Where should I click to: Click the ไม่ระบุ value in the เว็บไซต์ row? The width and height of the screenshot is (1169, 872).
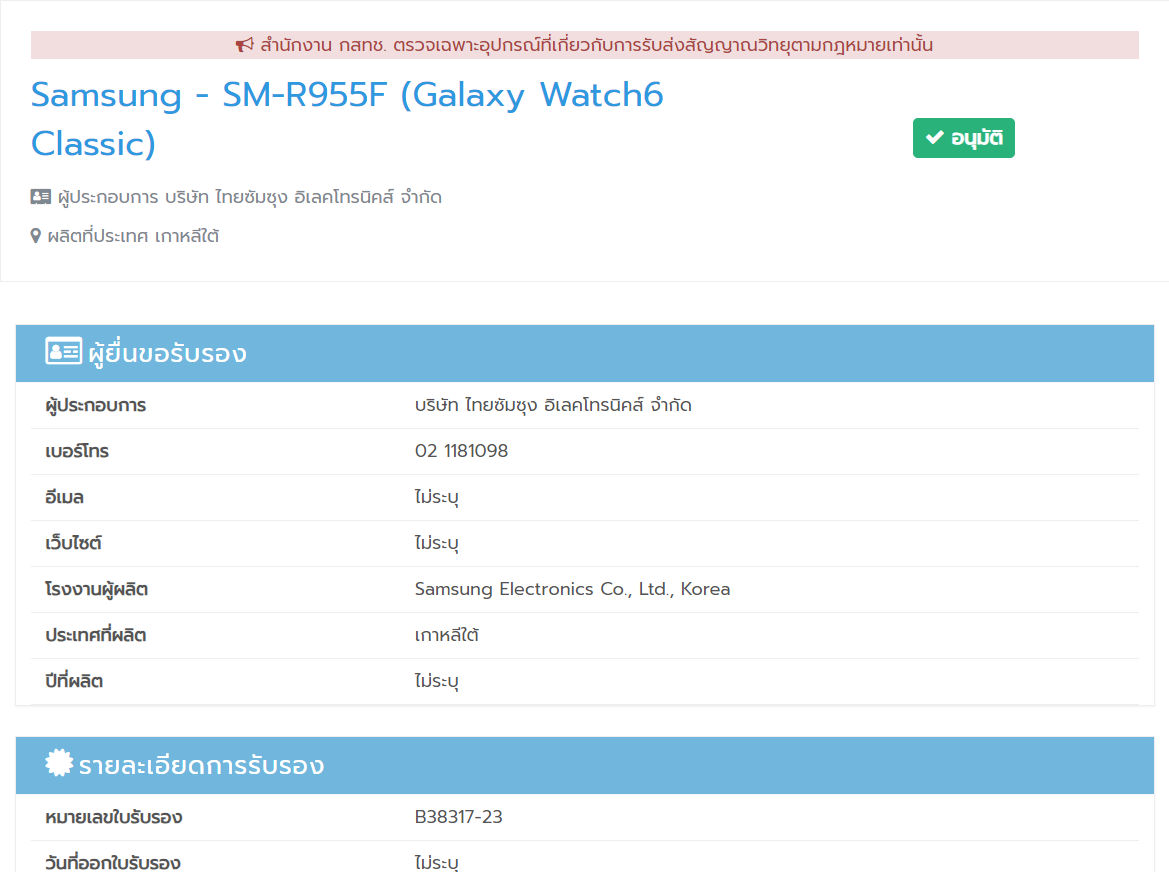coord(436,543)
